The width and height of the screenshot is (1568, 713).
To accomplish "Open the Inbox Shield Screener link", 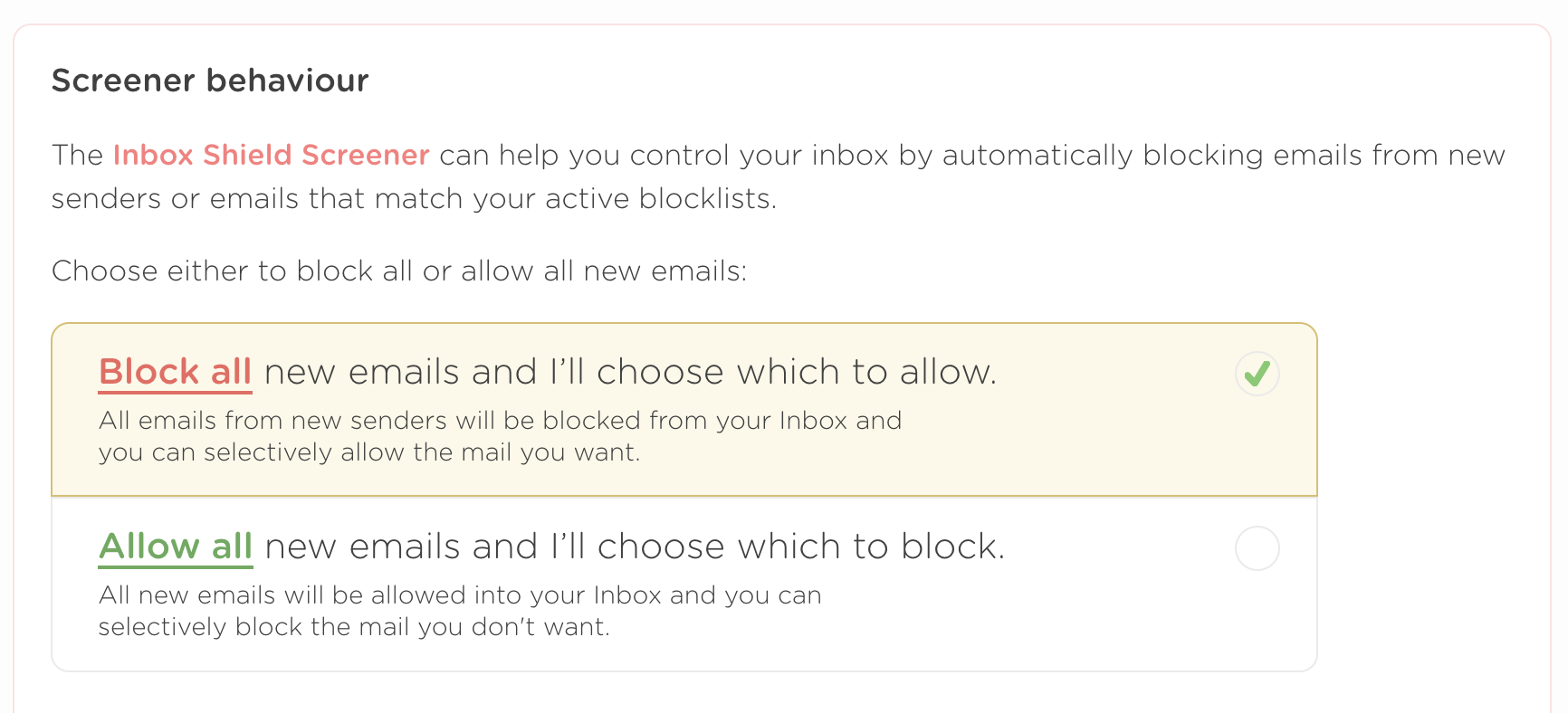I will click(x=271, y=156).
